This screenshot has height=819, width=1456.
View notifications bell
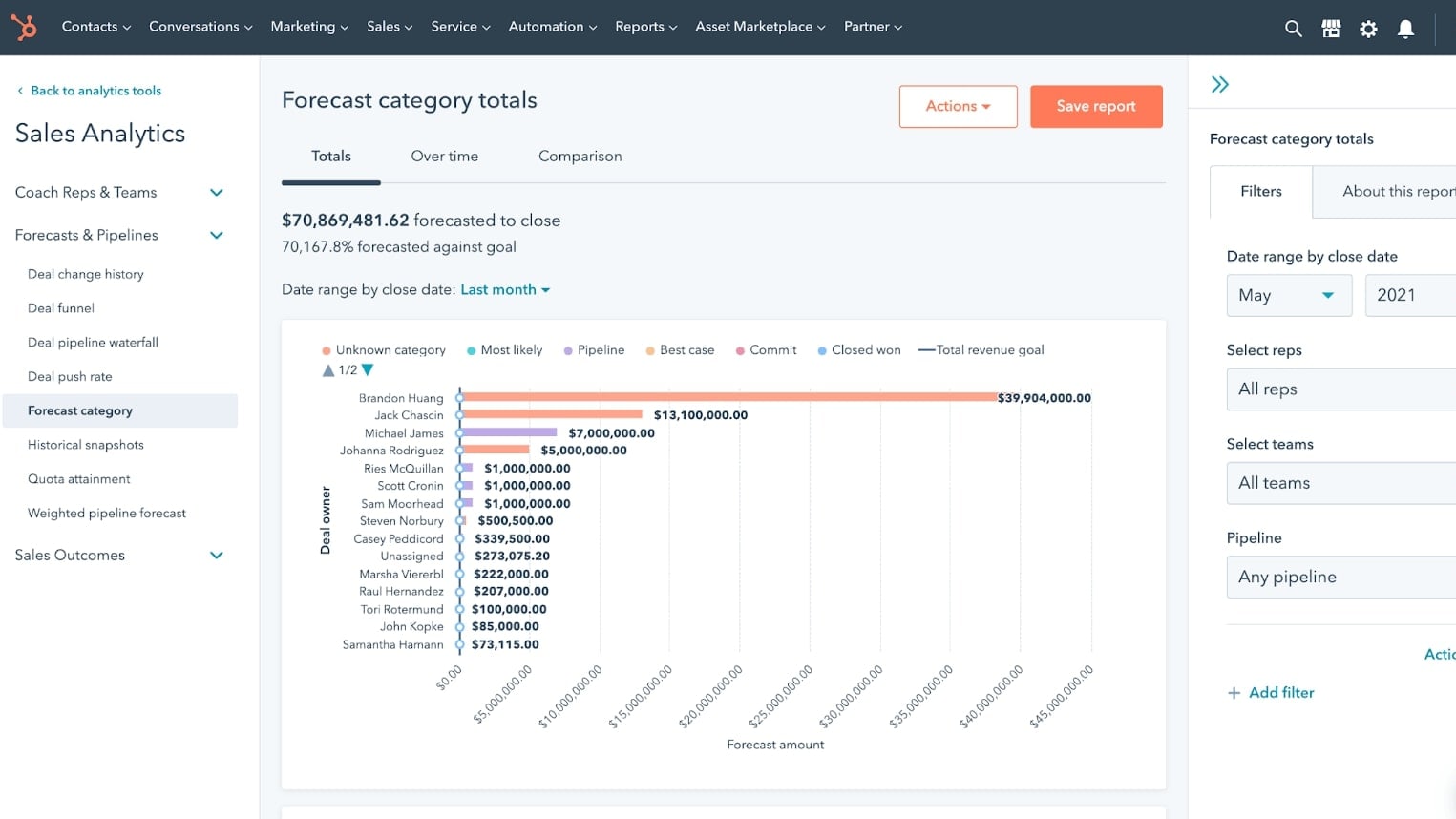click(x=1405, y=29)
